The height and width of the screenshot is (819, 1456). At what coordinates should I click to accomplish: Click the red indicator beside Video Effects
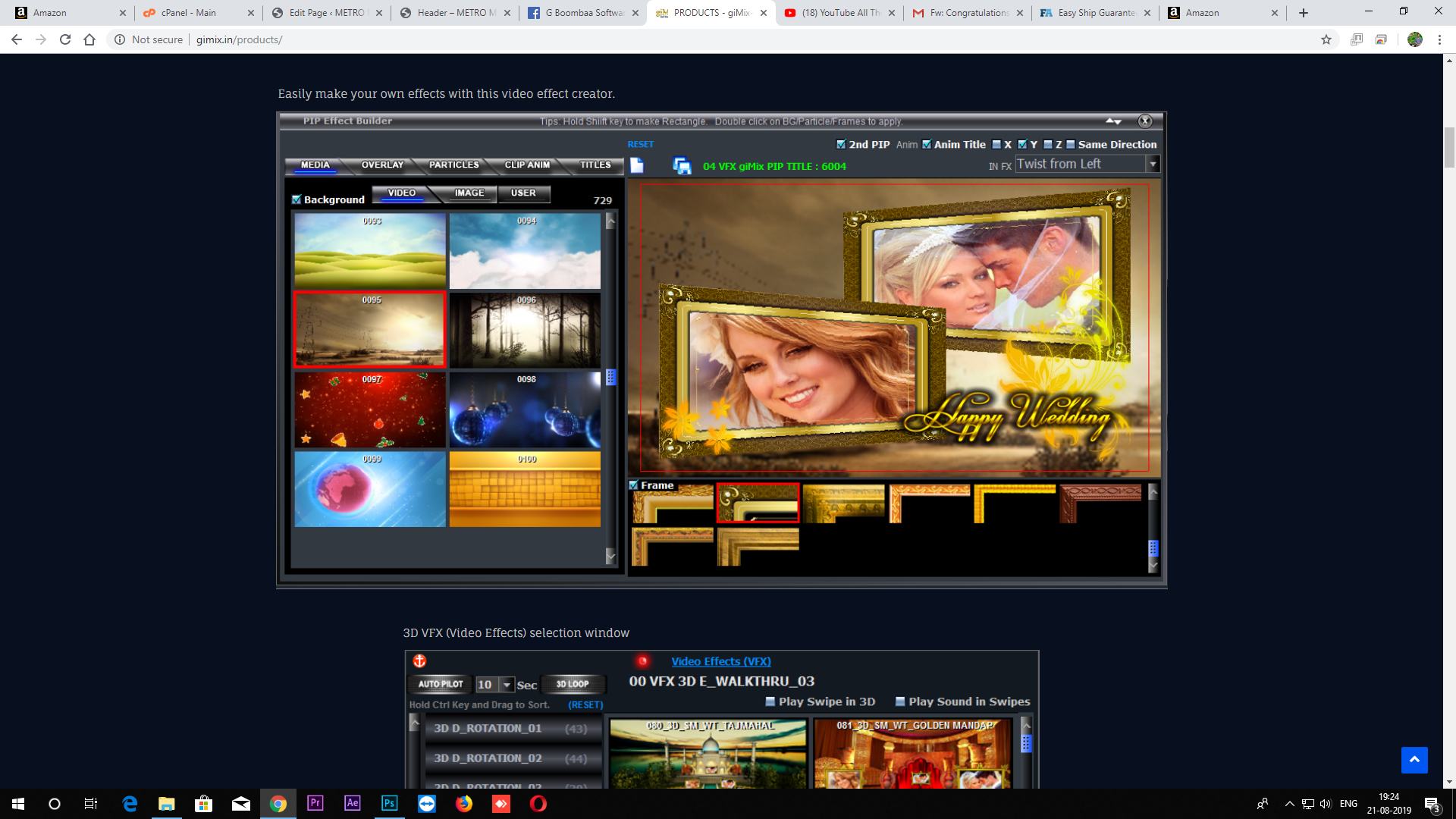tap(644, 659)
